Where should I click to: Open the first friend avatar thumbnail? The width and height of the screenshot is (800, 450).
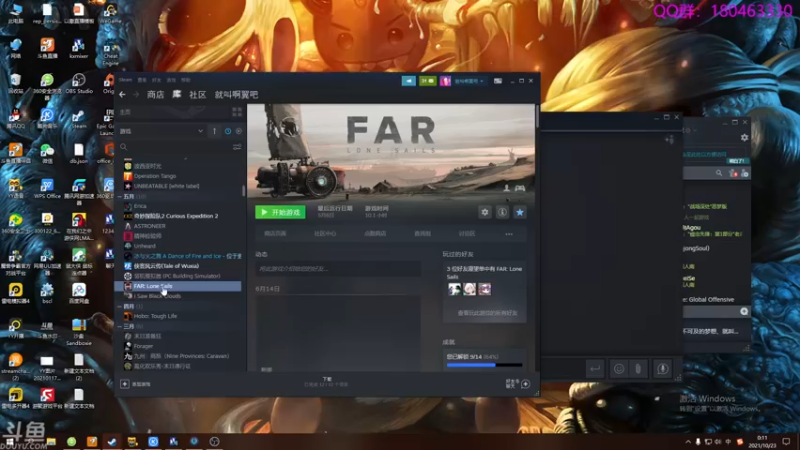(454, 289)
